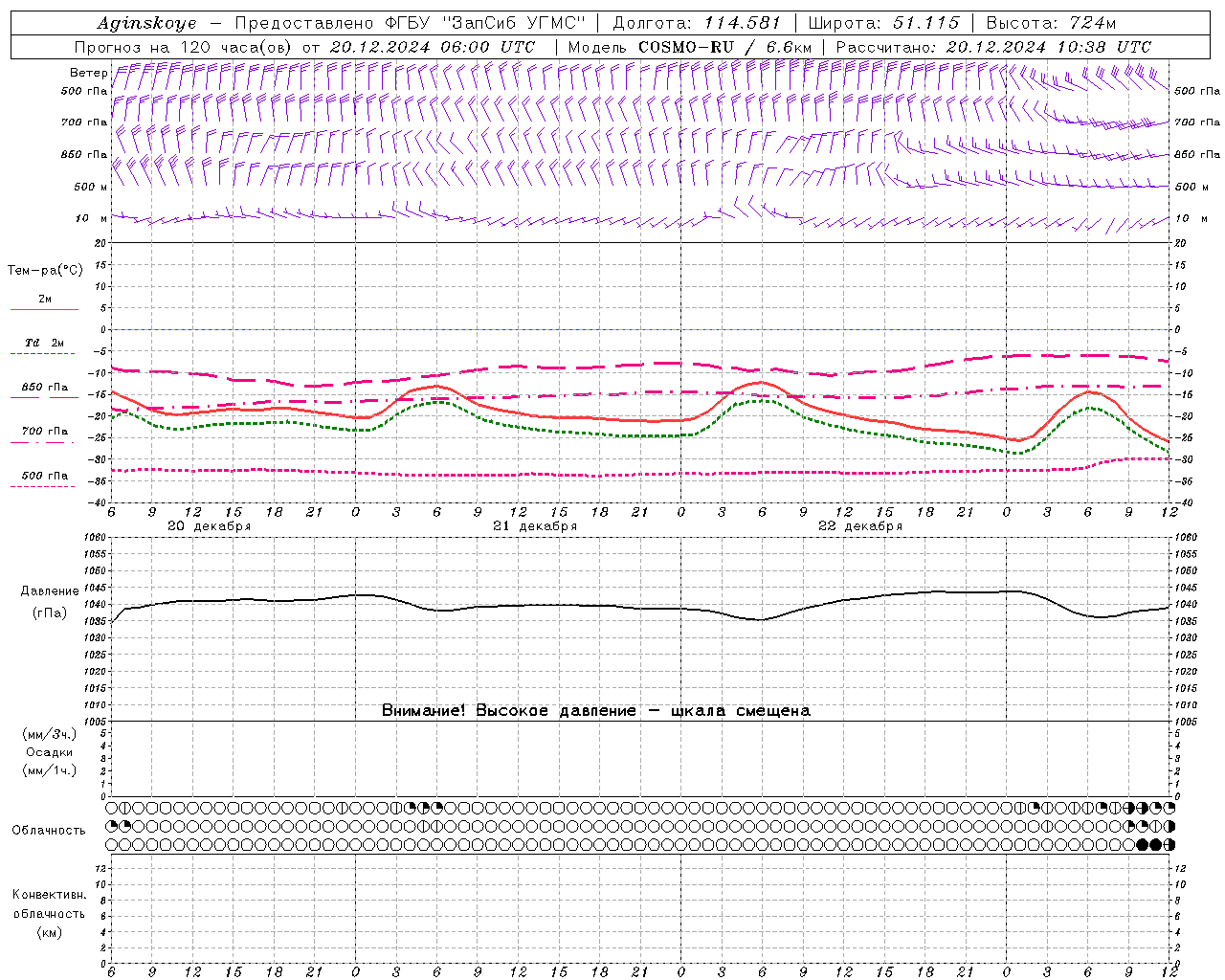Click the high pressure warning Внимание! text
The height and width of the screenshot is (980, 1225).
595,710
